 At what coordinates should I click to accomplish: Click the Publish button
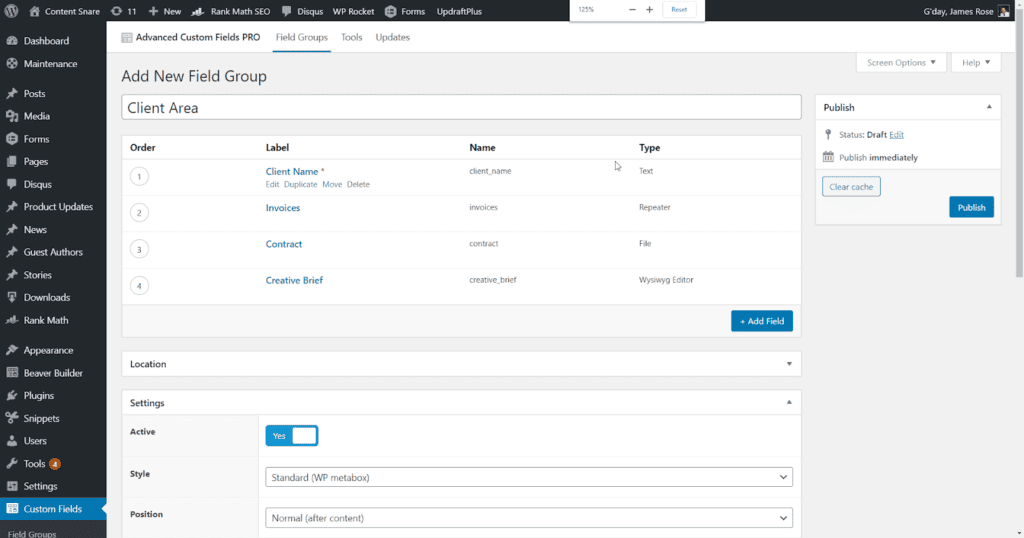point(971,207)
